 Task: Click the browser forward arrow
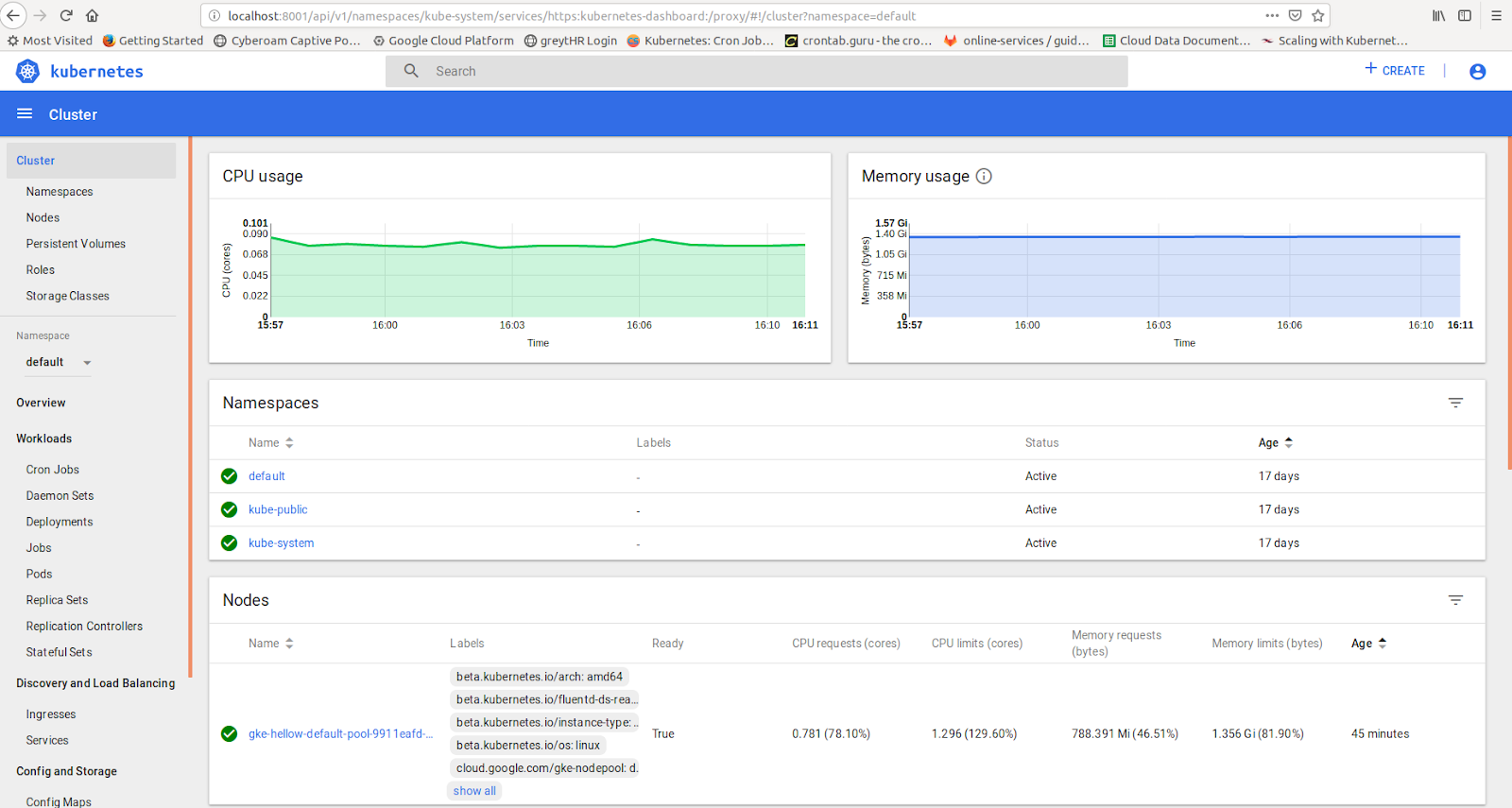[x=40, y=15]
